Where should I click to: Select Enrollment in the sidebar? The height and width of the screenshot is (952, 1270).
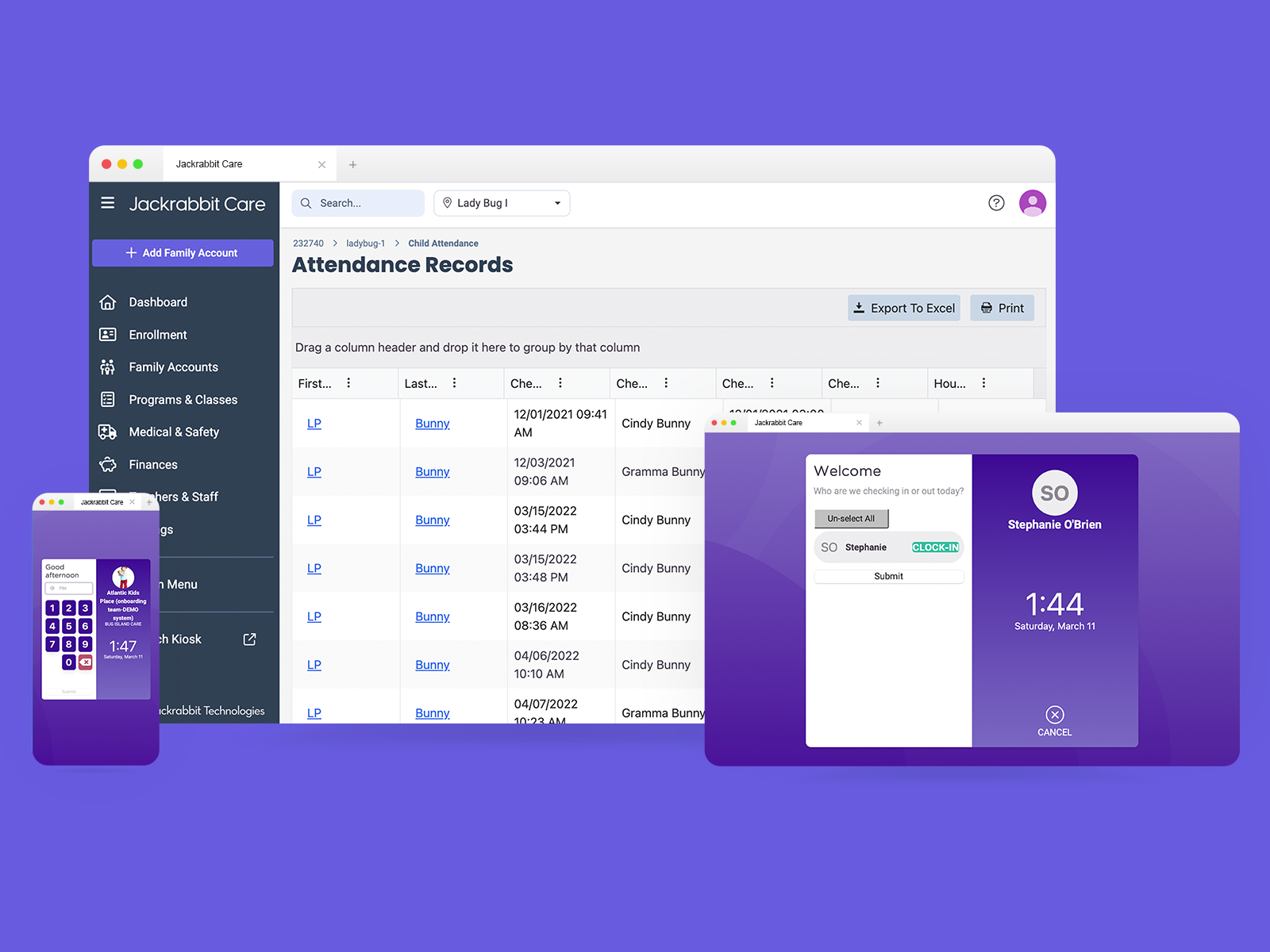[158, 335]
